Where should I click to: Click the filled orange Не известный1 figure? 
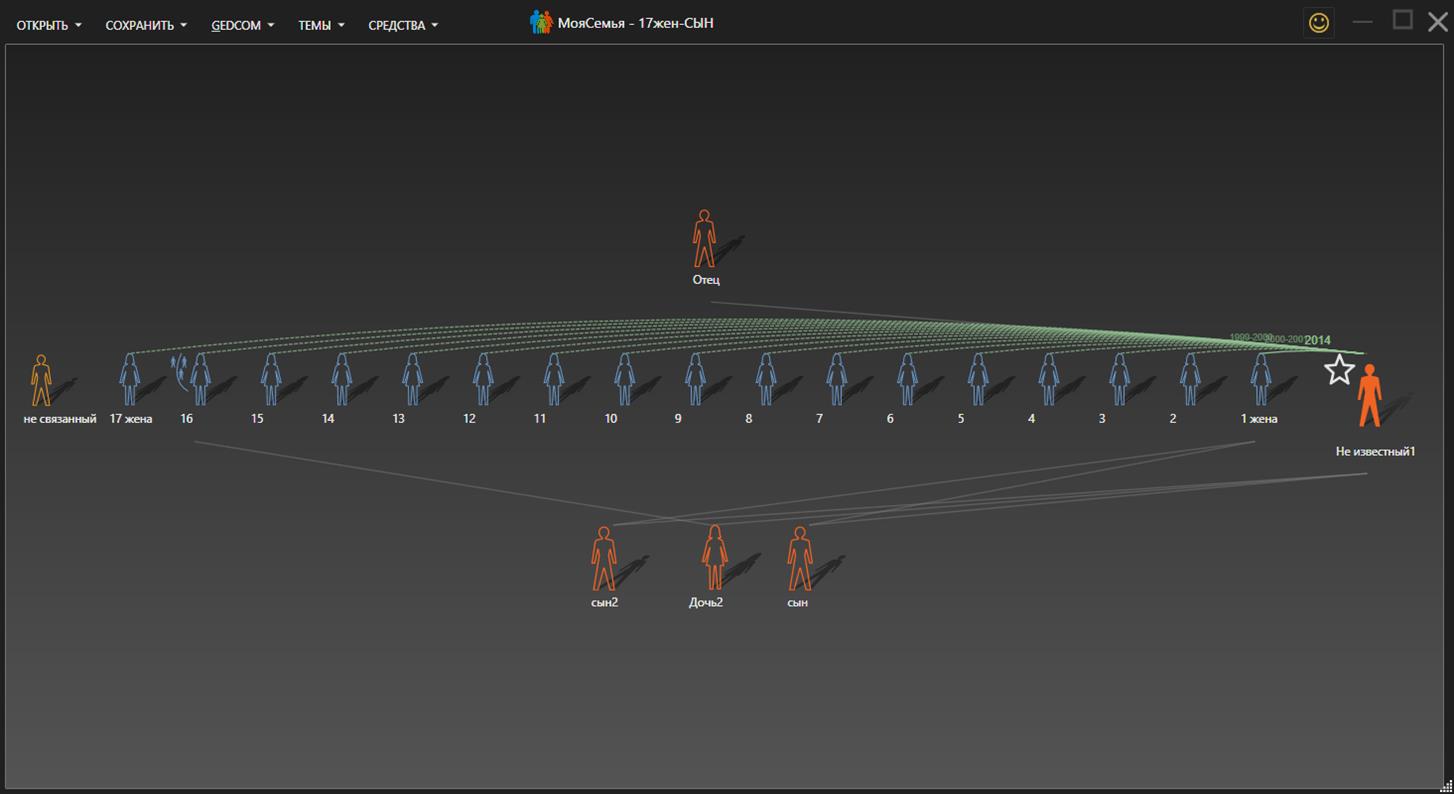(x=1369, y=396)
